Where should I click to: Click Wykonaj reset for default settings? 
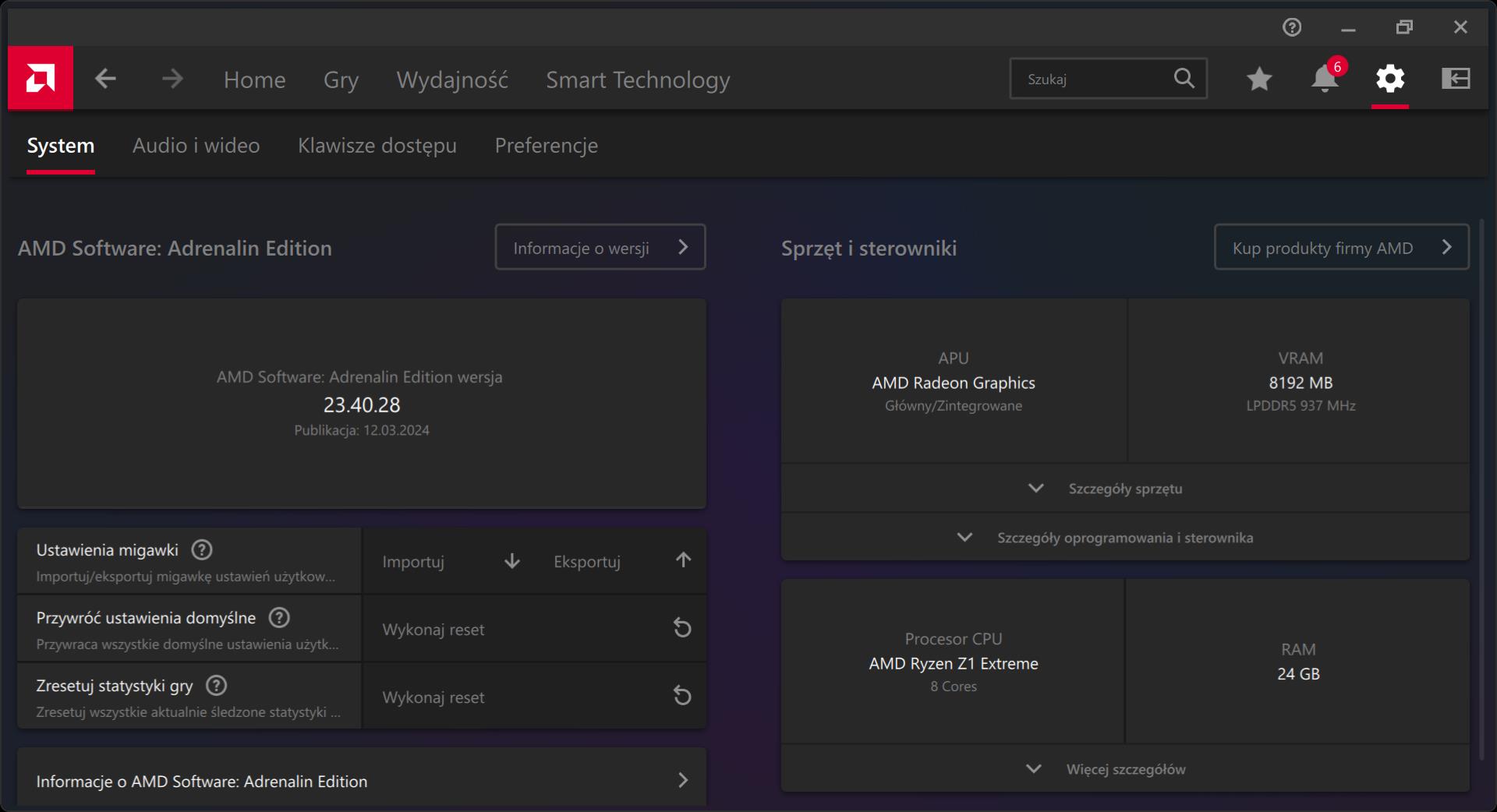(x=535, y=629)
